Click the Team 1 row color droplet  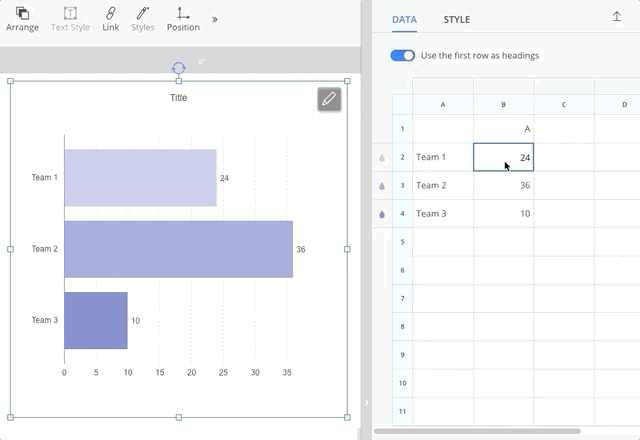382,158
